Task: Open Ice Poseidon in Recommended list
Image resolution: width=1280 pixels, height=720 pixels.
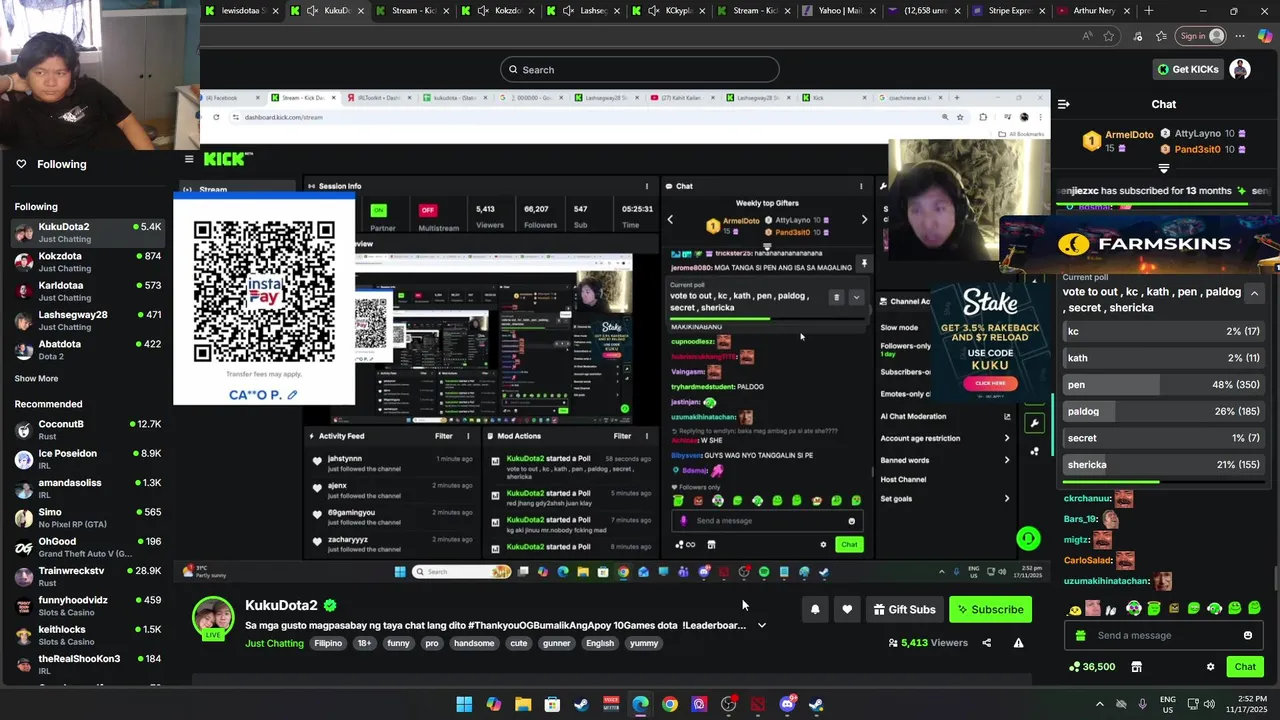Action: (88, 460)
